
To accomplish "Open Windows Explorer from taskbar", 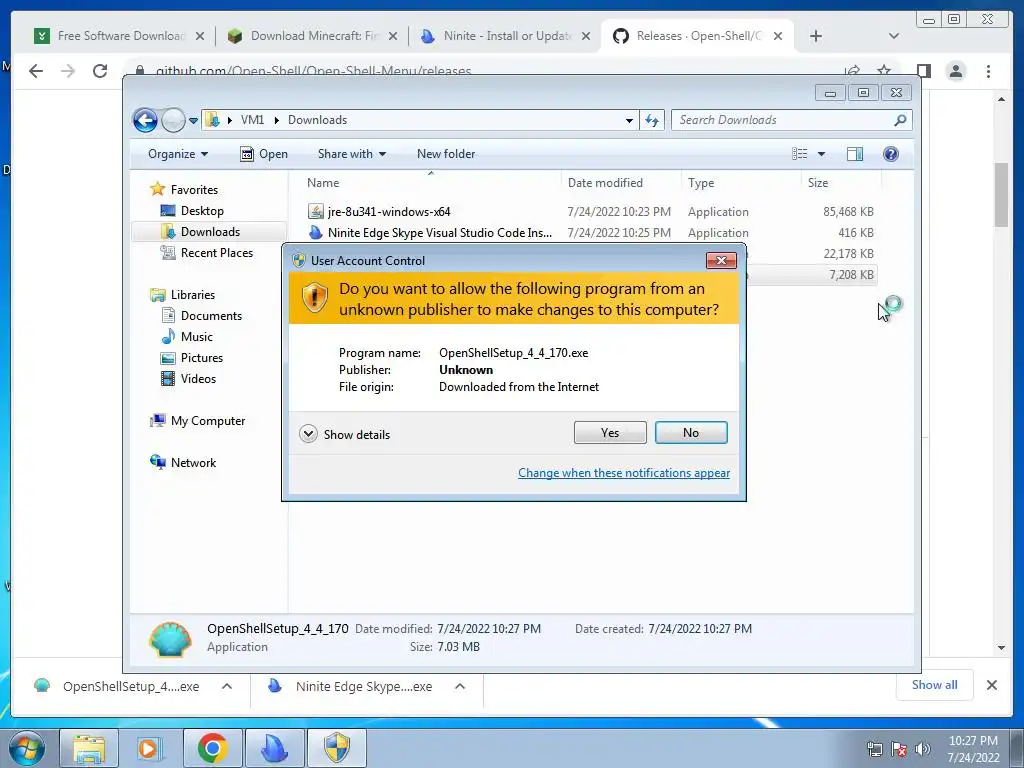I will click(89, 748).
